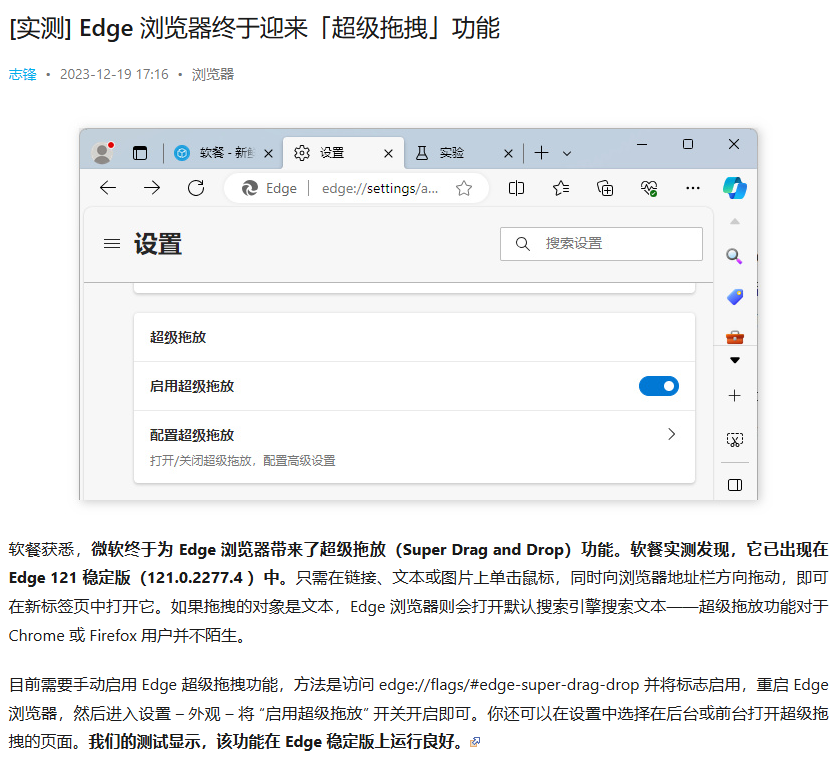837x770 pixels.
Task: Open a new tab with plus icon
Action: coord(541,153)
